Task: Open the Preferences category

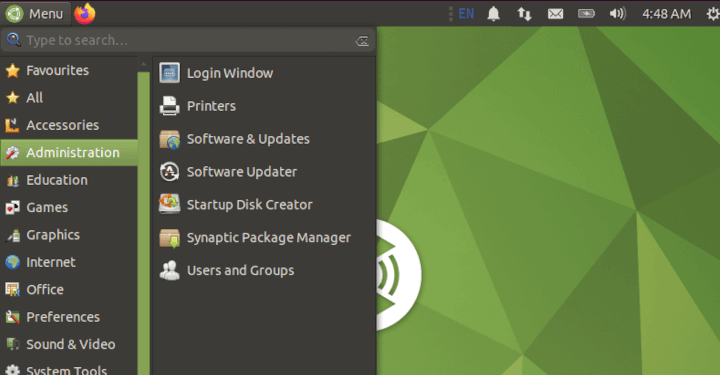Action: point(69,317)
